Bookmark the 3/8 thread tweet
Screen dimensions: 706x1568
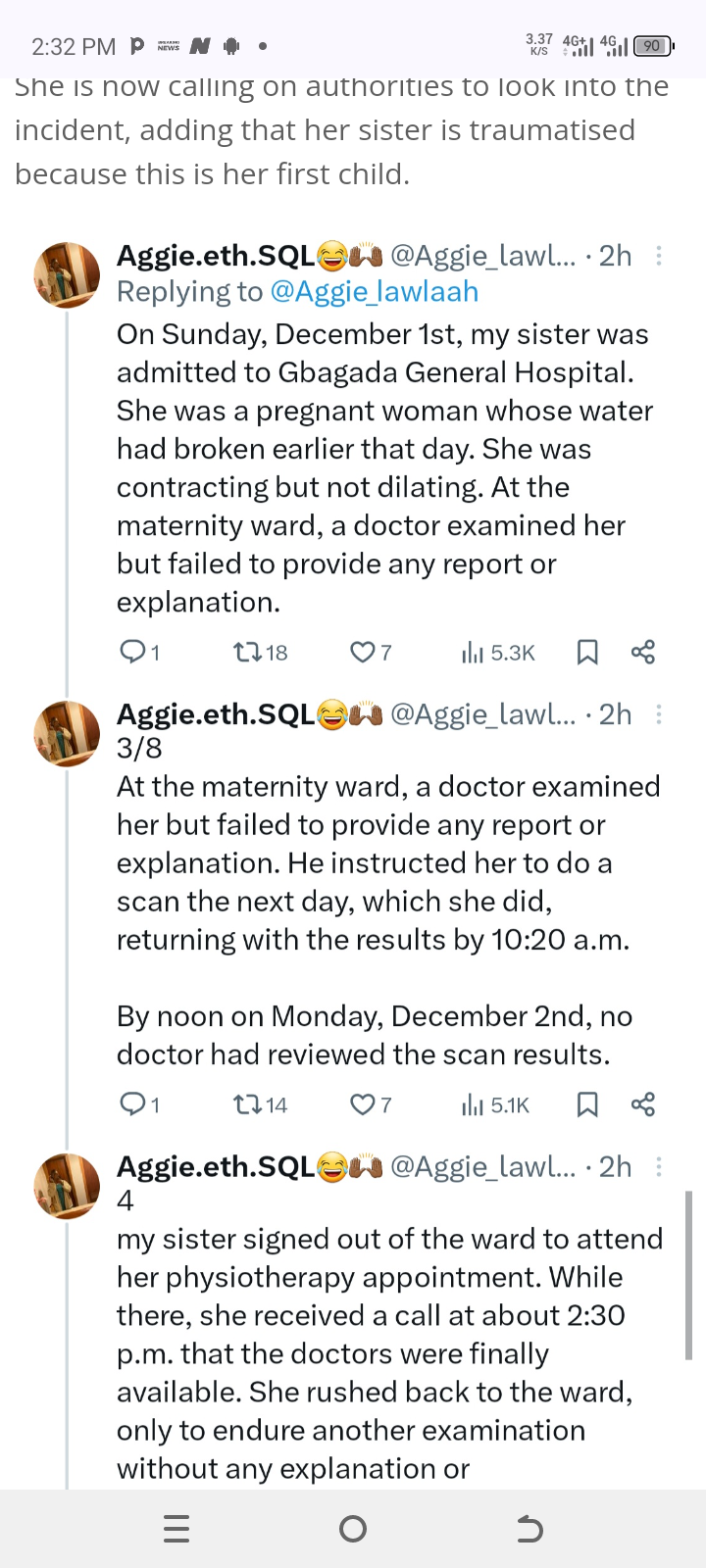(x=587, y=1105)
